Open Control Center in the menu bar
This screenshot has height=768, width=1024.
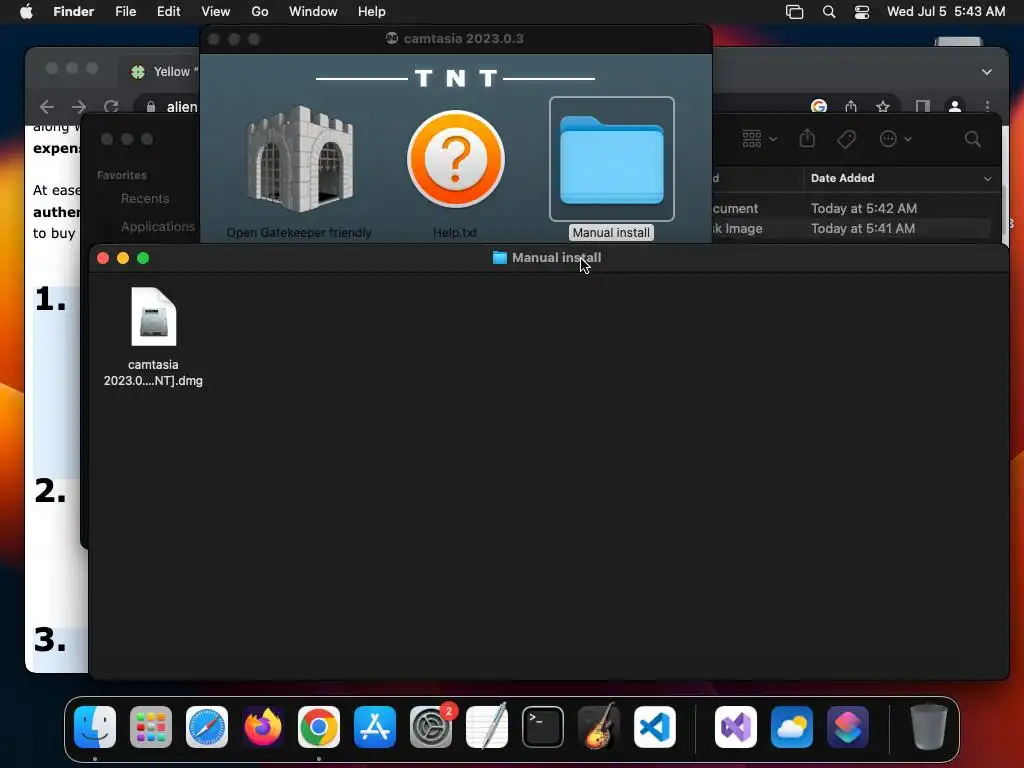(x=862, y=12)
